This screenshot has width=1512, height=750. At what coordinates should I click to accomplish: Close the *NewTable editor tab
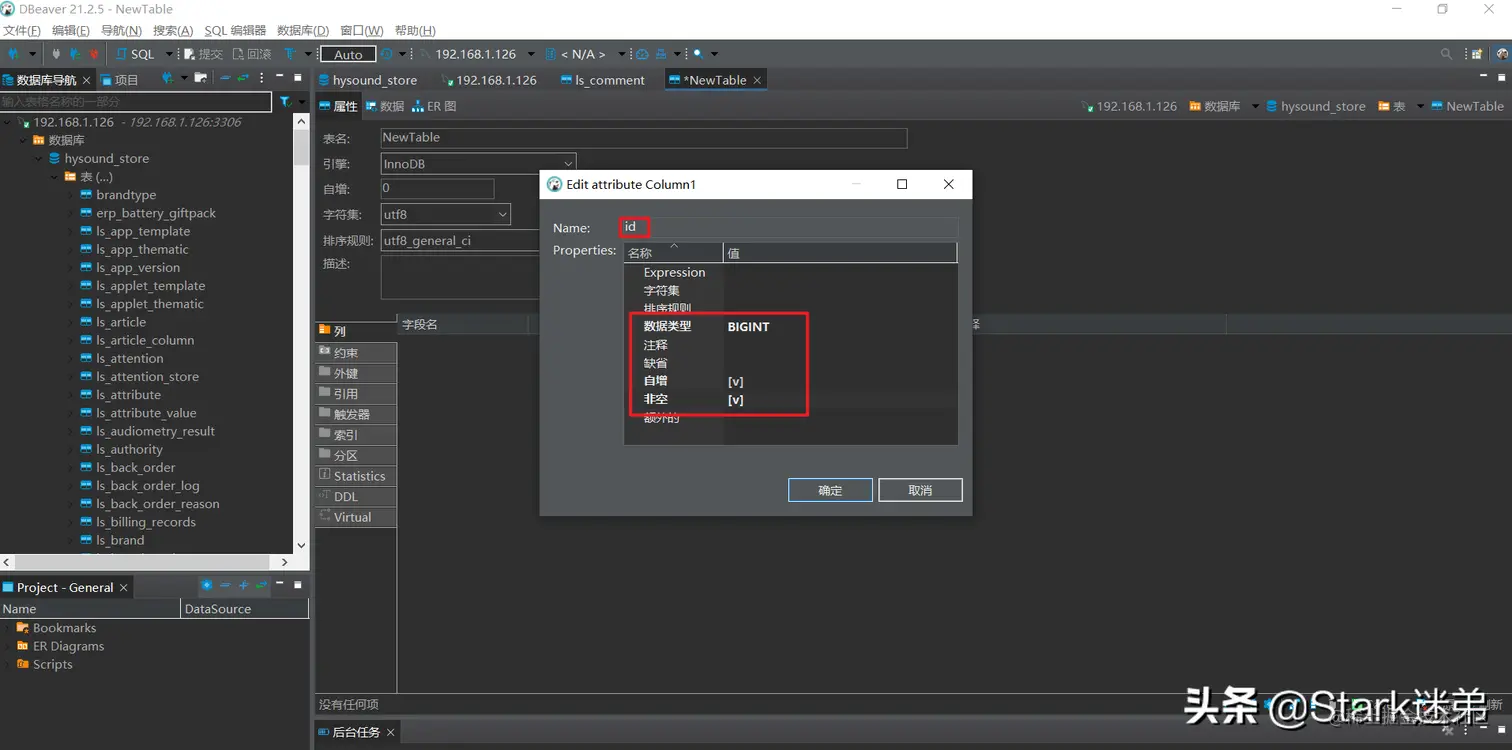[x=757, y=80]
